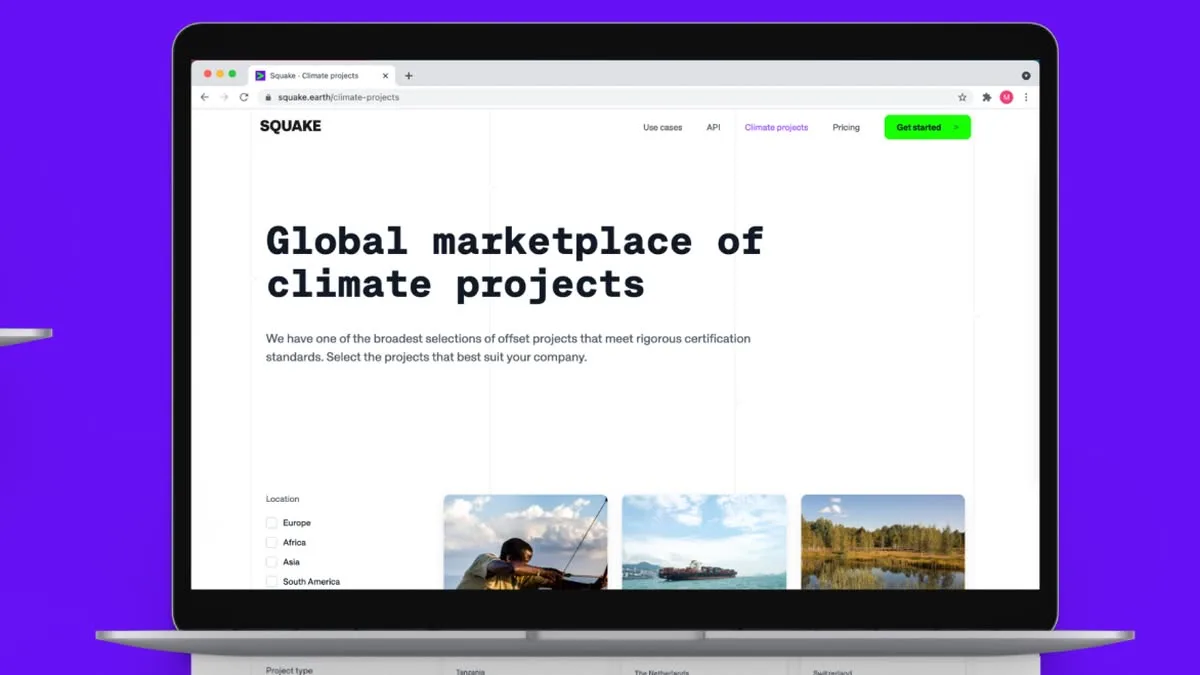Viewport: 1200px width, 675px height.
Task: Click the SQUAKE logo
Action: (290, 126)
